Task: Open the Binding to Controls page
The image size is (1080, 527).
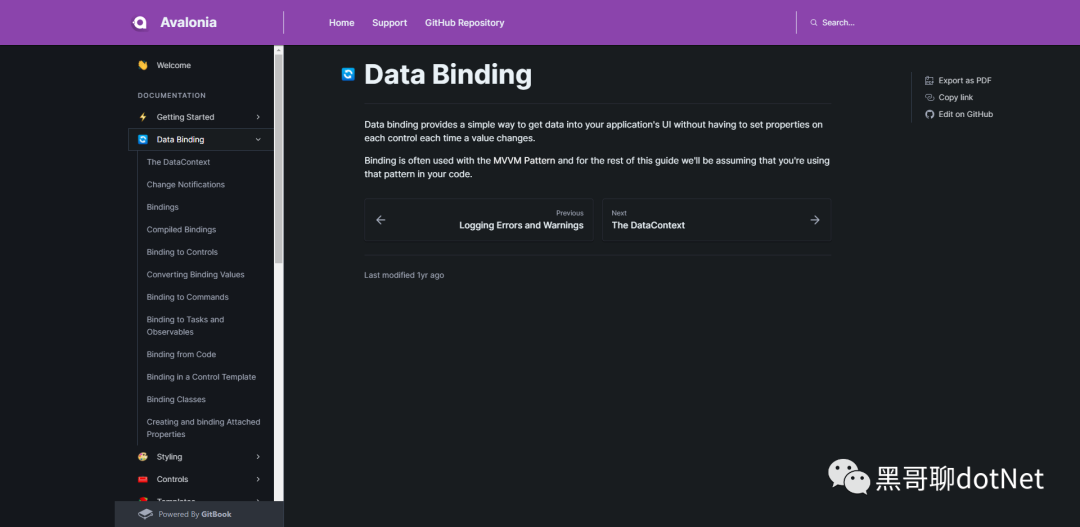Action: [183, 252]
